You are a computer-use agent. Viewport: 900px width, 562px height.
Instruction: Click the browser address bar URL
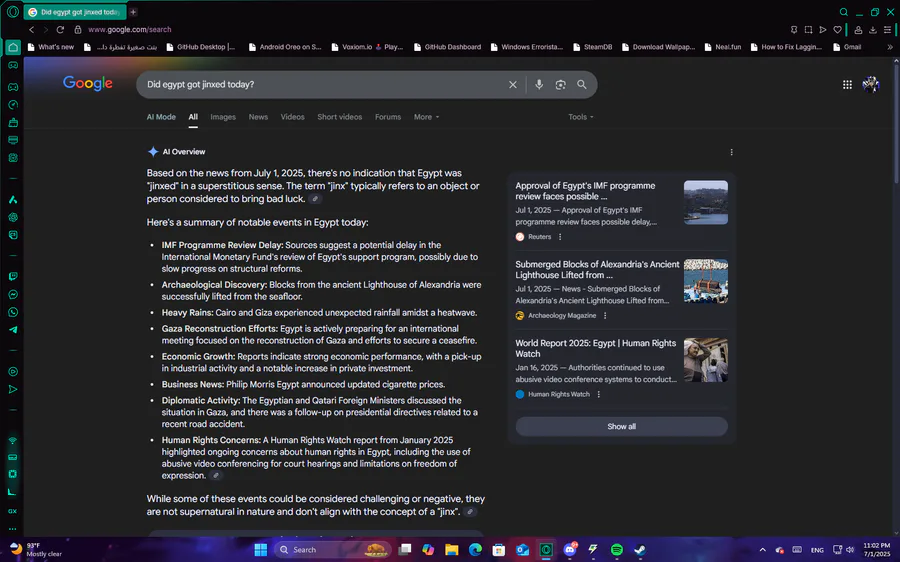[130, 29]
